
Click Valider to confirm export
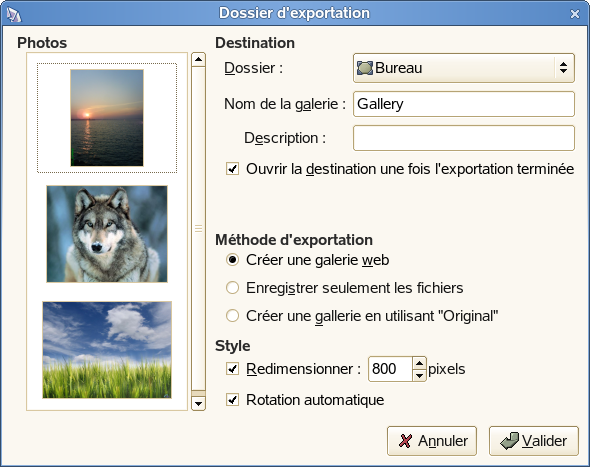pos(534,441)
